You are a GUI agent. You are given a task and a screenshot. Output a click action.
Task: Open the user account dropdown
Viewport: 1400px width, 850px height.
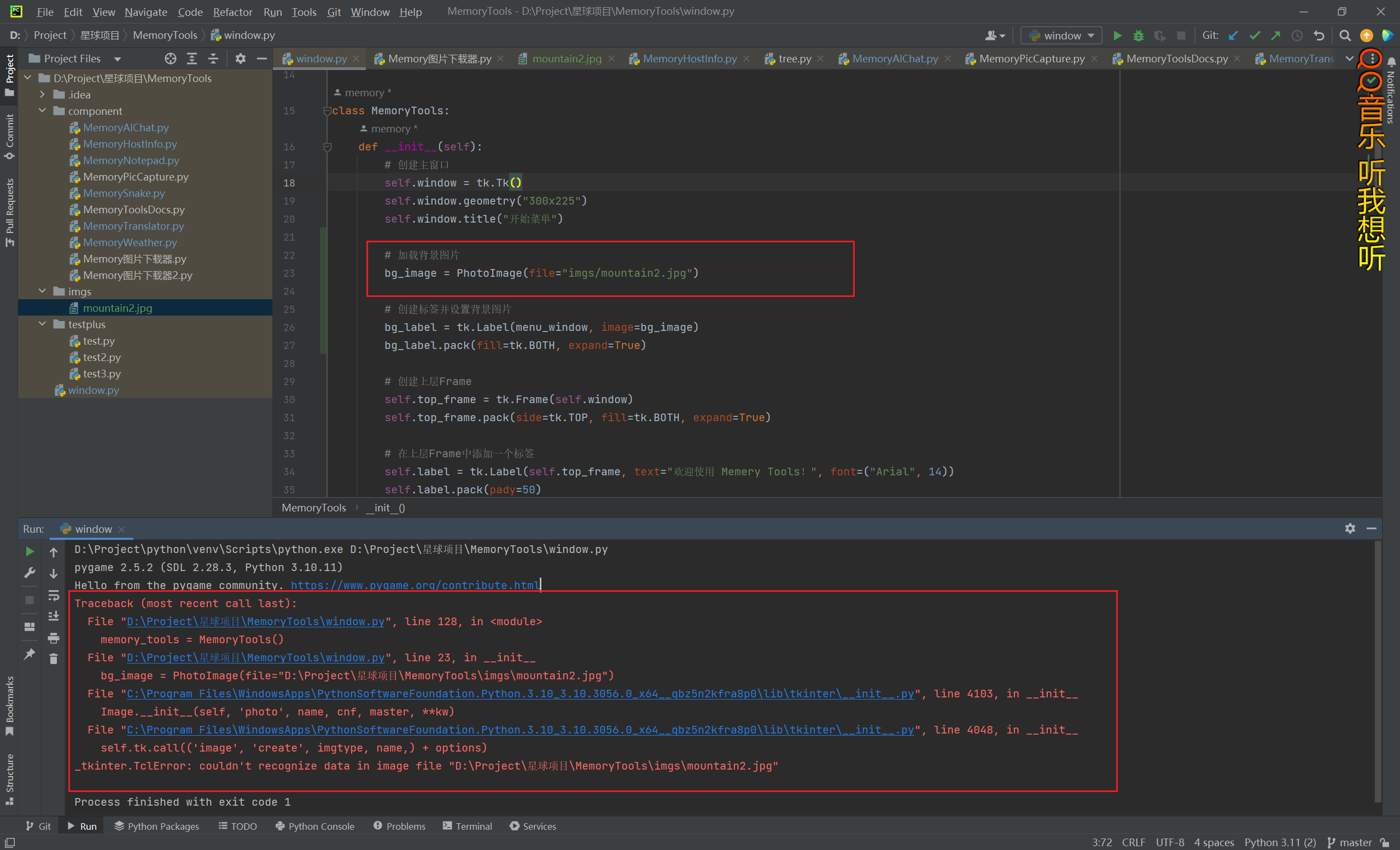pyautogui.click(x=995, y=35)
